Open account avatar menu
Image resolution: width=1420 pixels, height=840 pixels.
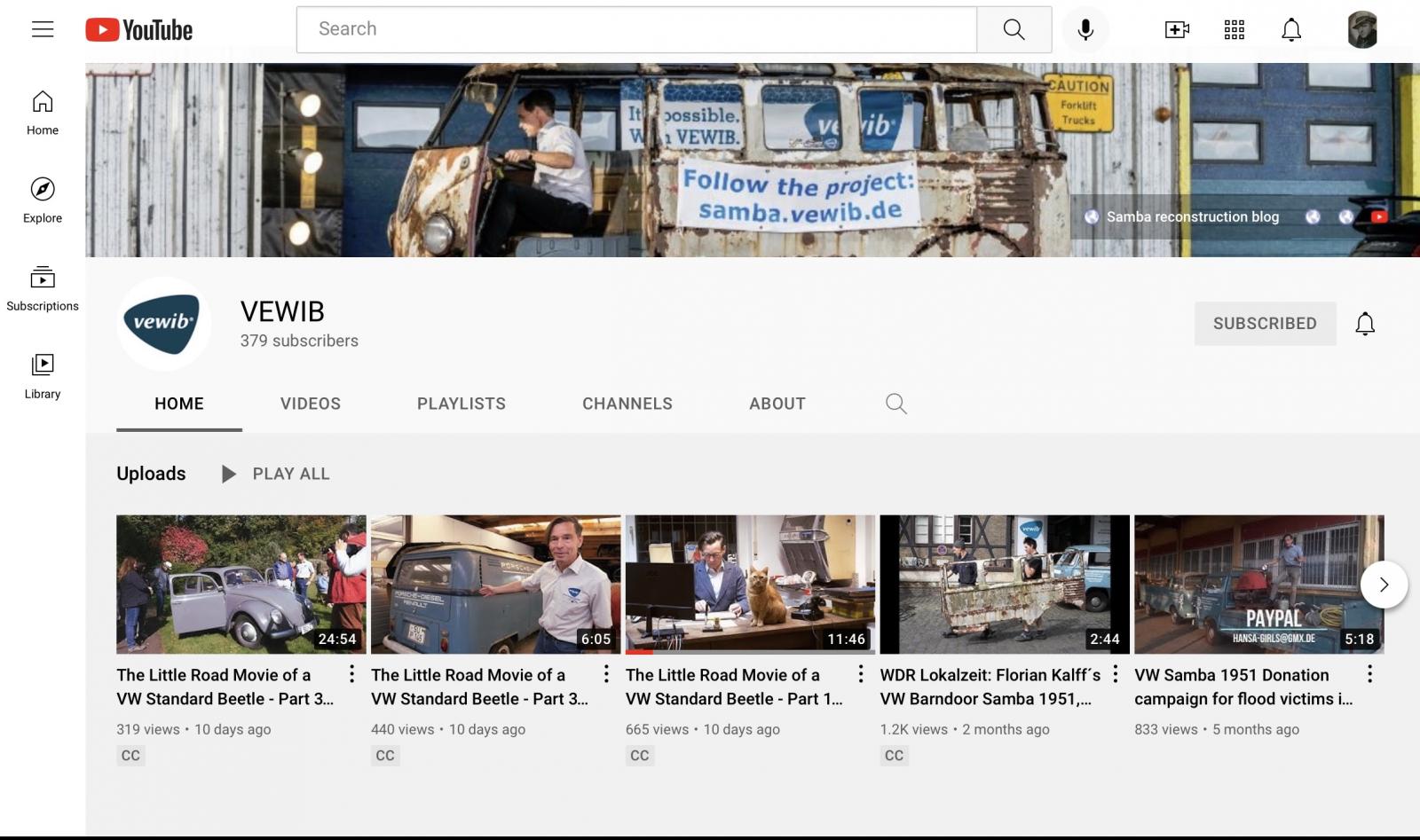point(1361,29)
